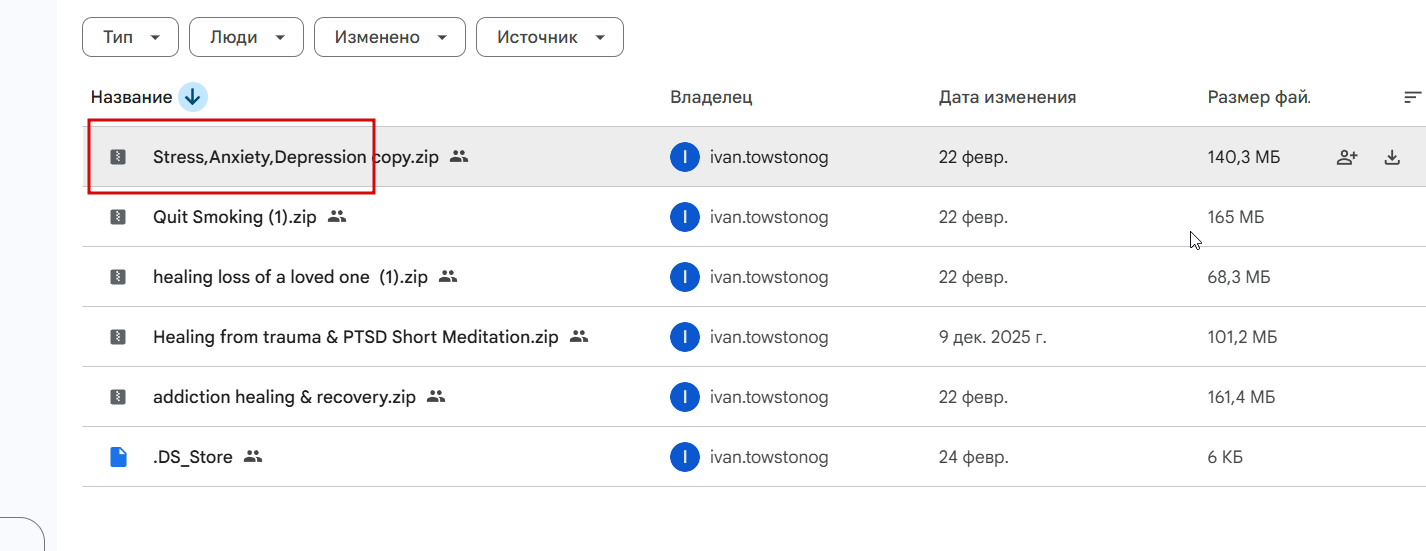Click the zip icon of healing loss of a loved one
Image resolution: width=1426 pixels, height=551 pixels.
pos(118,277)
